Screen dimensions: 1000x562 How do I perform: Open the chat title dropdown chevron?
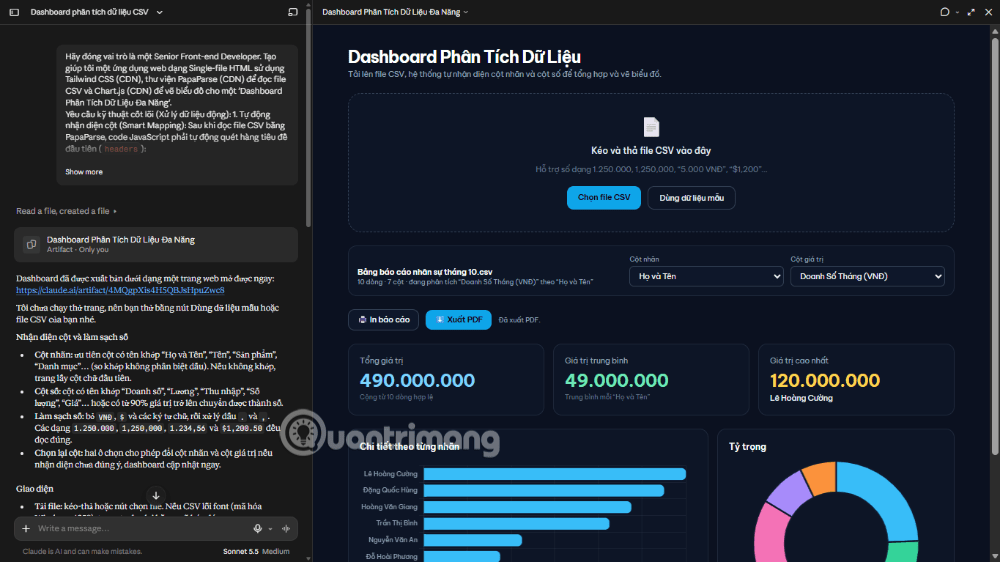(x=159, y=12)
